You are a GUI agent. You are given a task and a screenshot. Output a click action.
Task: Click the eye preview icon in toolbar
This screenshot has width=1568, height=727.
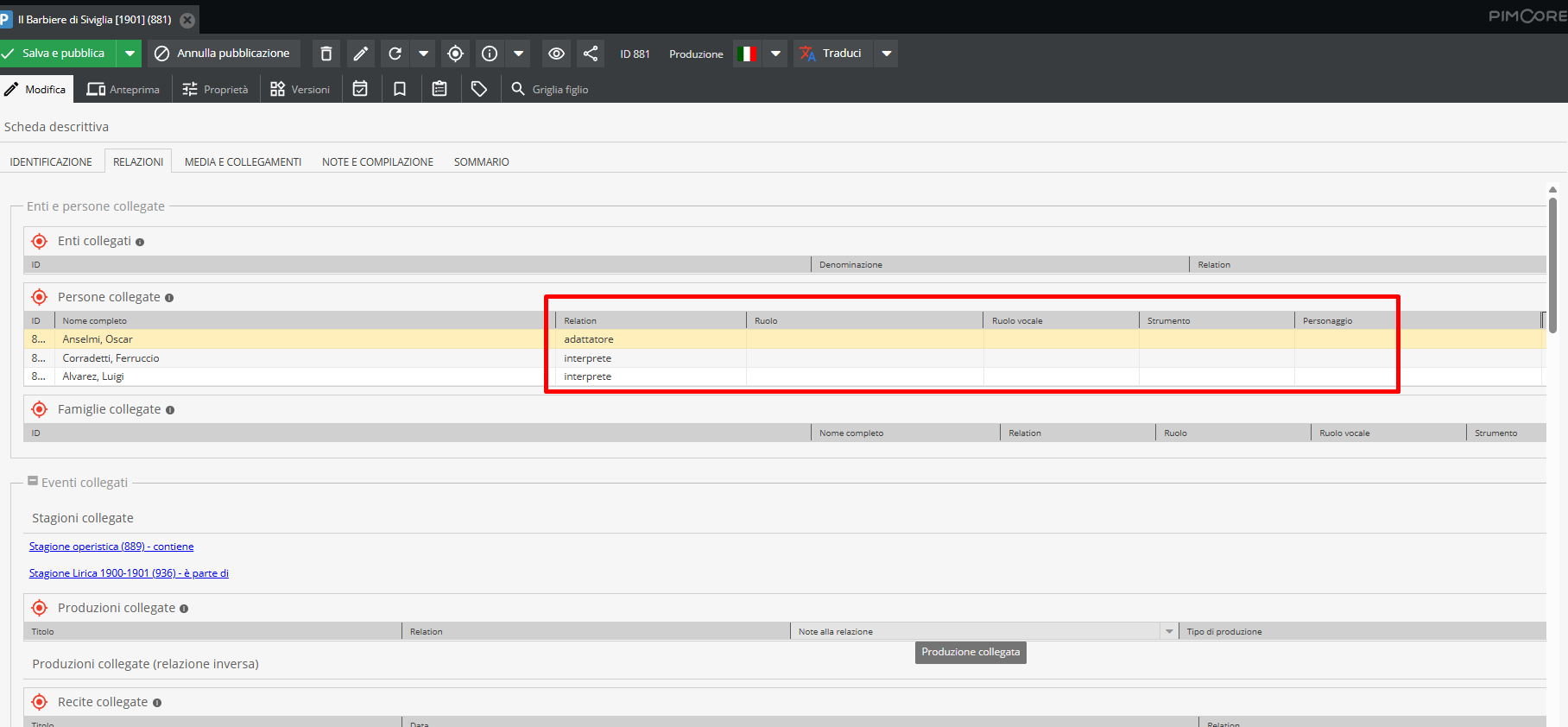[x=557, y=54]
